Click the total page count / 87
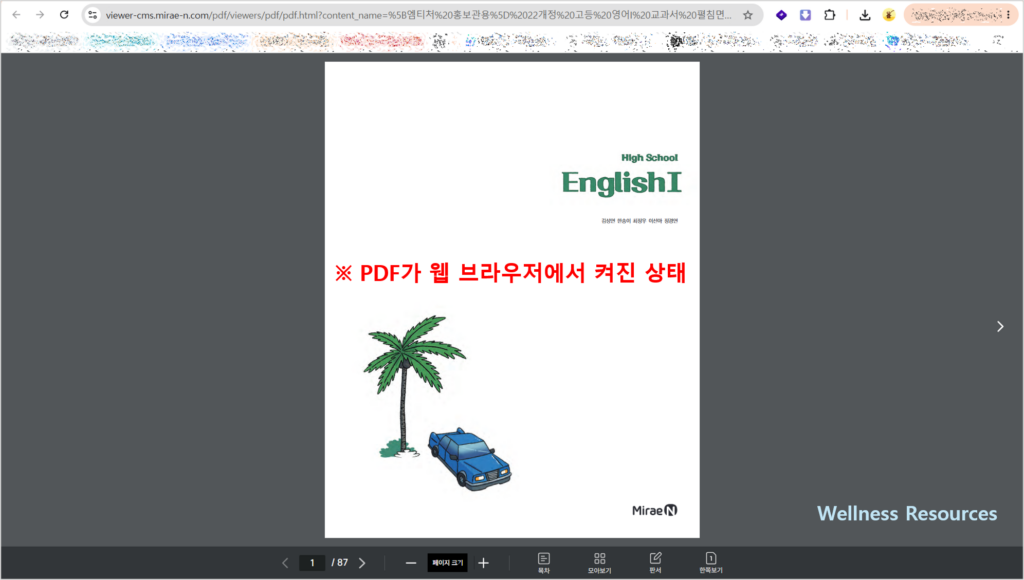Screen dimensions: 1024x580 (340, 562)
